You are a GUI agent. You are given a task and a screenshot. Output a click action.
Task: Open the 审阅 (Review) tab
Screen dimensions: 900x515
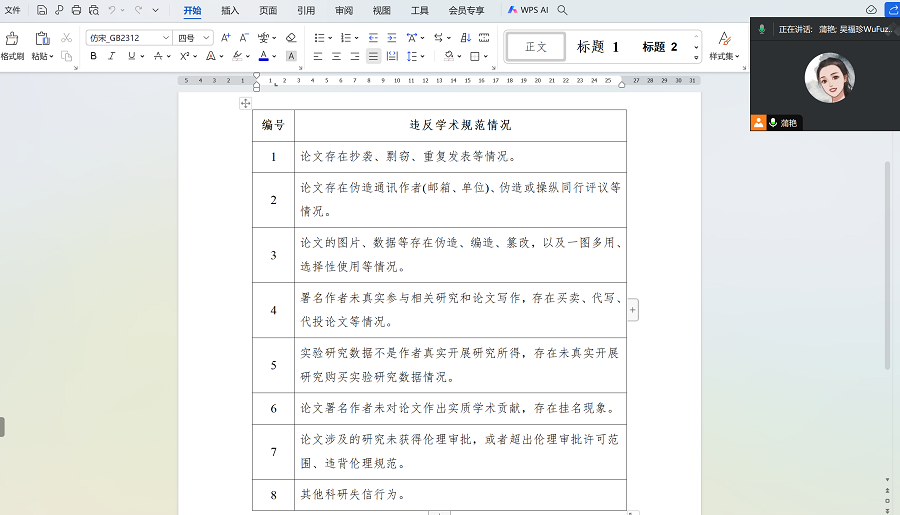(343, 10)
